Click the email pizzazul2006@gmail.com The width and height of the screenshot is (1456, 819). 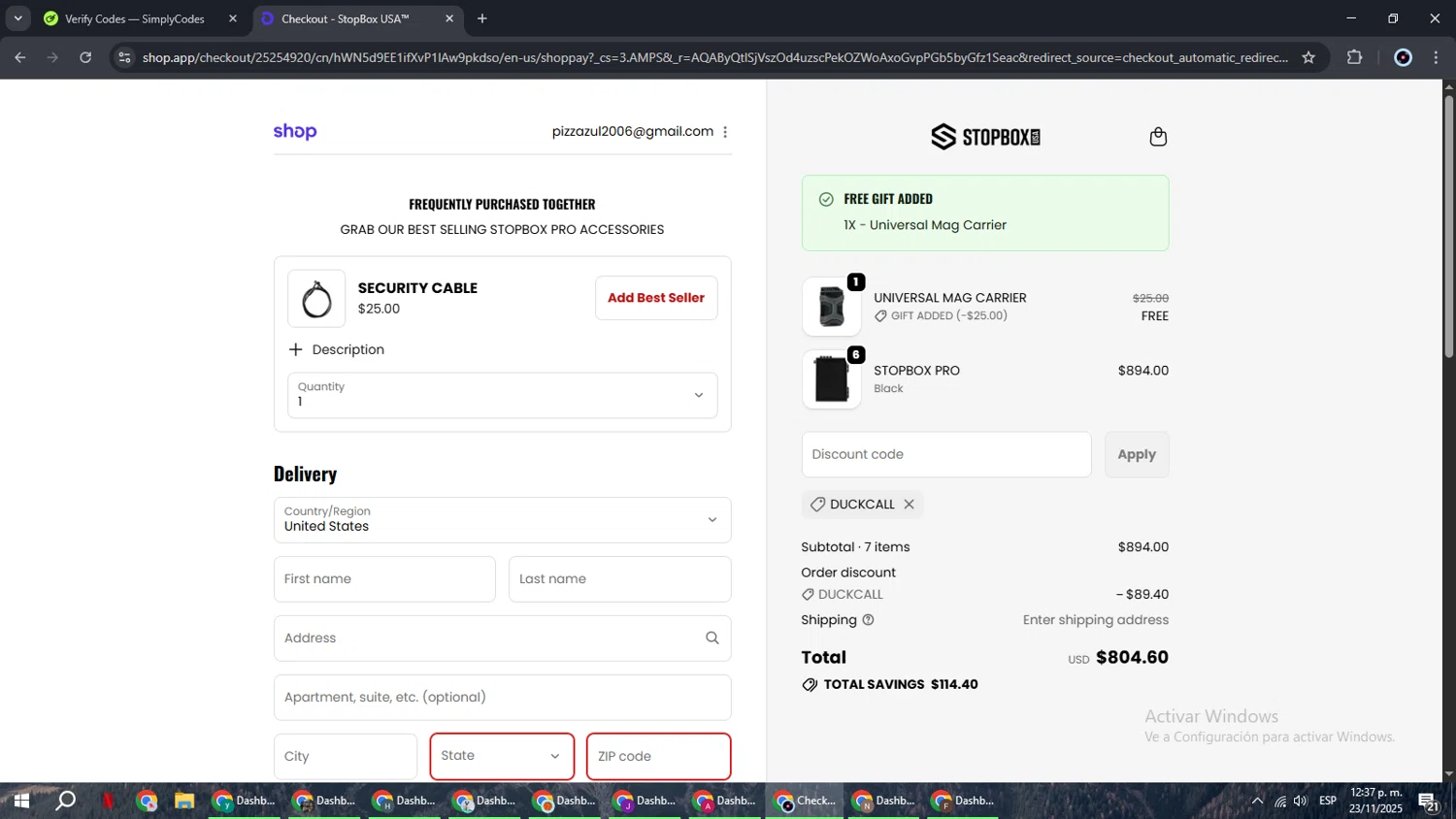point(633,132)
